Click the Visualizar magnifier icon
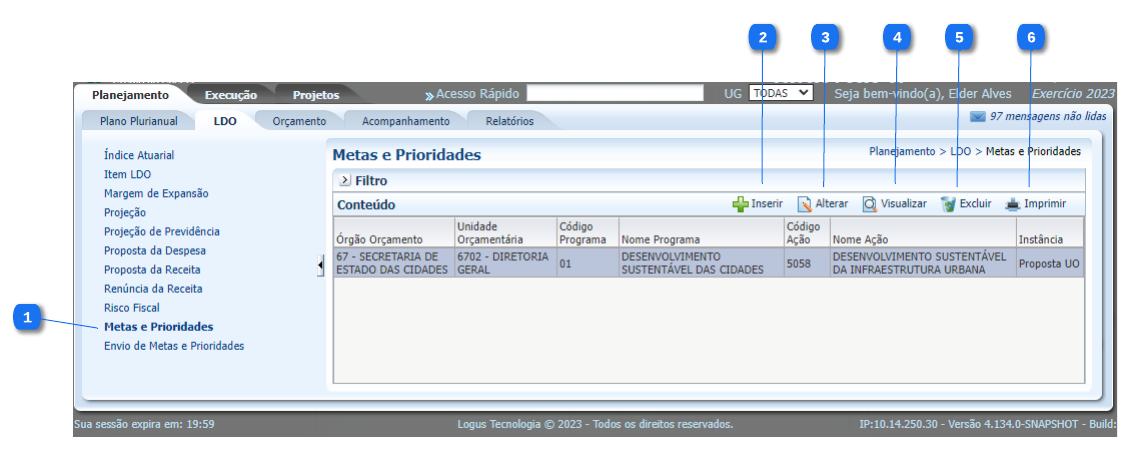 pyautogui.click(x=870, y=204)
